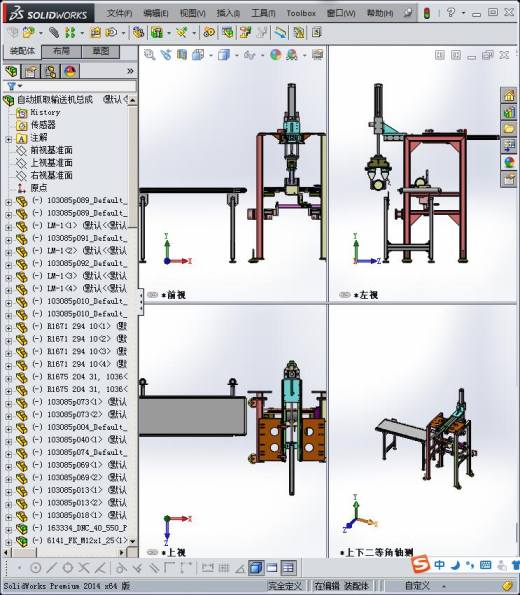Image resolution: width=520 pixels, height=595 pixels.
Task: Click the Take Snapshot icon
Action: tap(316, 33)
